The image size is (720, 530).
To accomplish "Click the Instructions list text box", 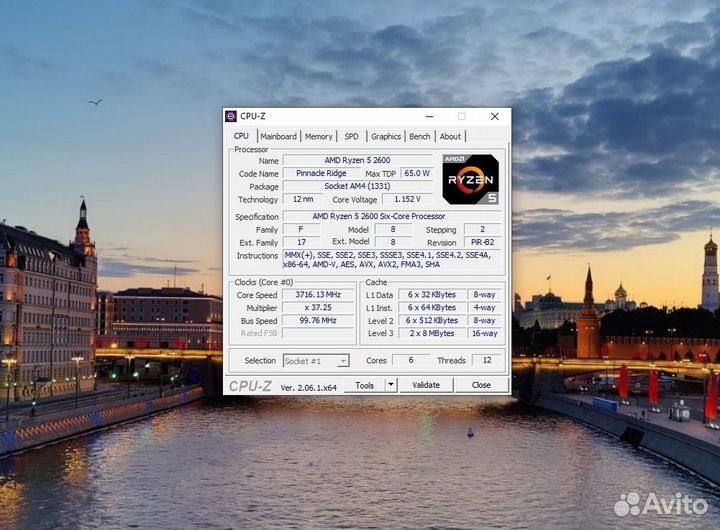I will 391,259.
